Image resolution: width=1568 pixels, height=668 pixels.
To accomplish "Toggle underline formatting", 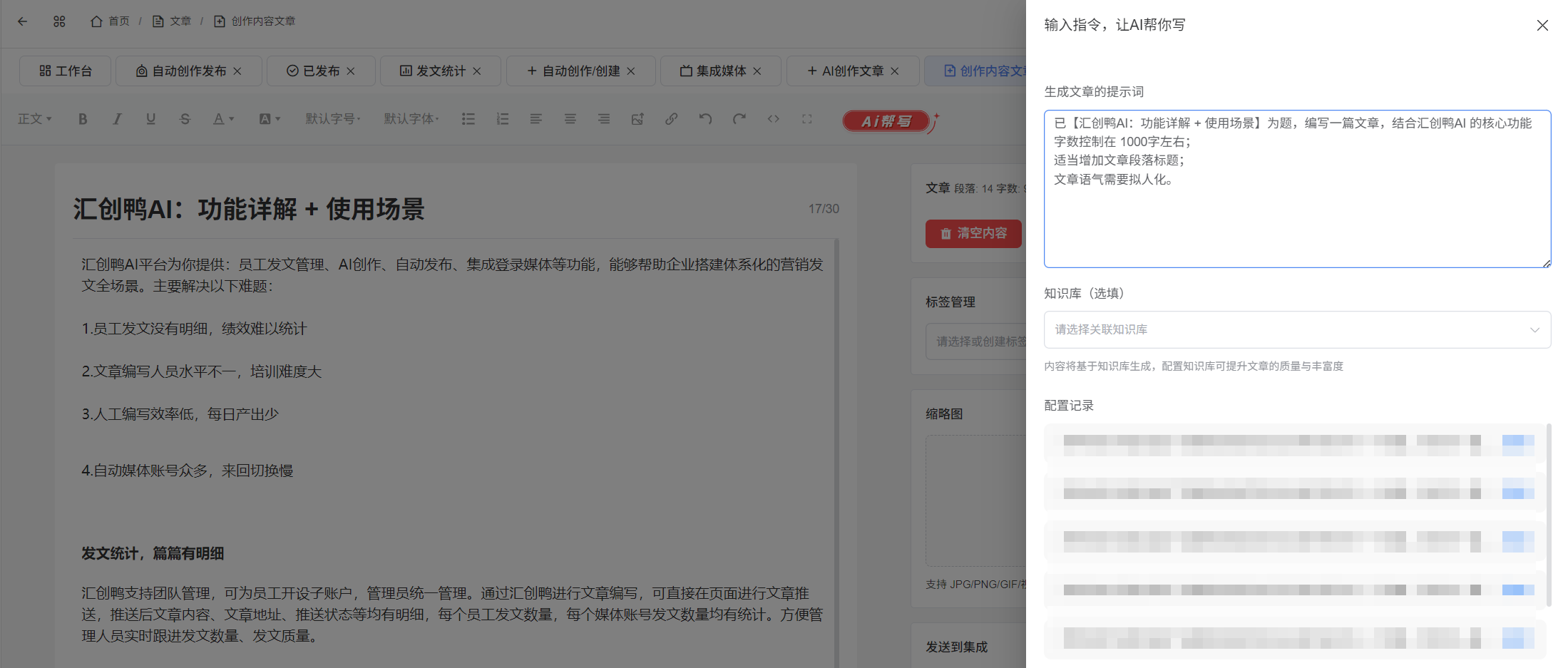I will [150, 119].
